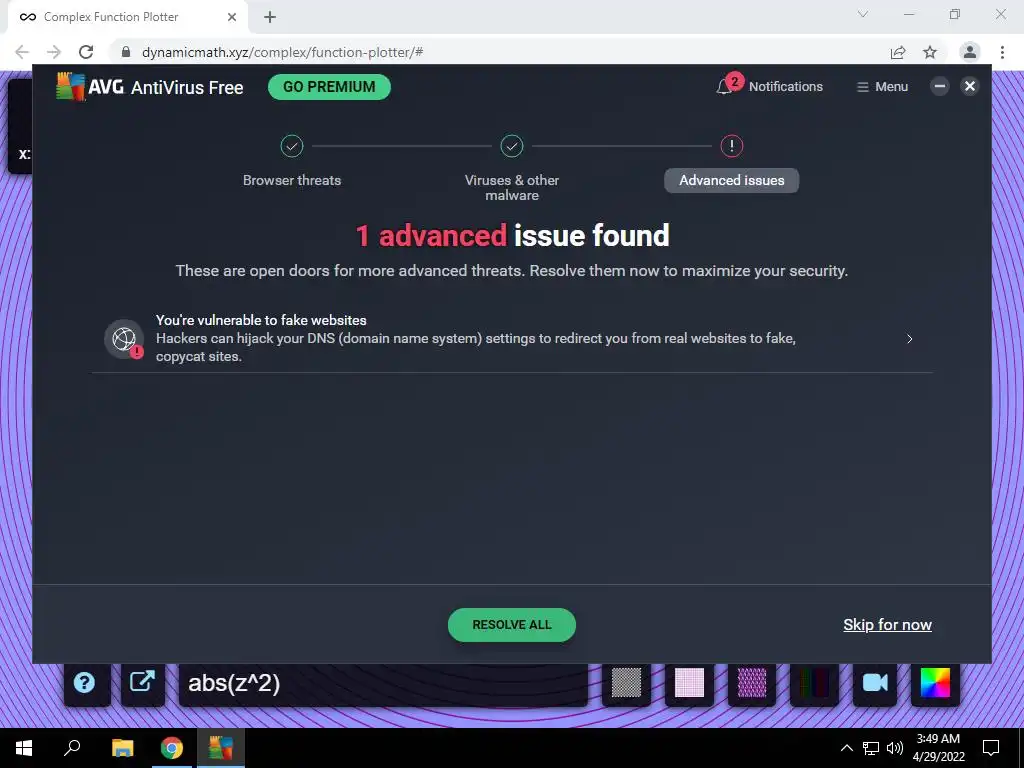Click the RESOLVE ALL button

(512, 625)
